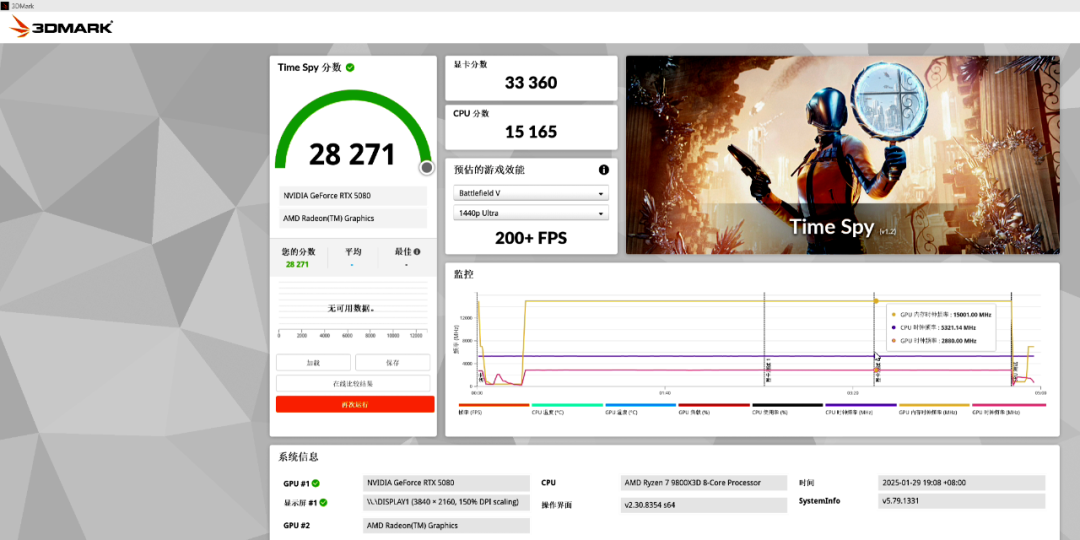Viewport: 1080px width, 540px height.
Task: Click the 平均 column heading
Action: pyautogui.click(x=353, y=252)
